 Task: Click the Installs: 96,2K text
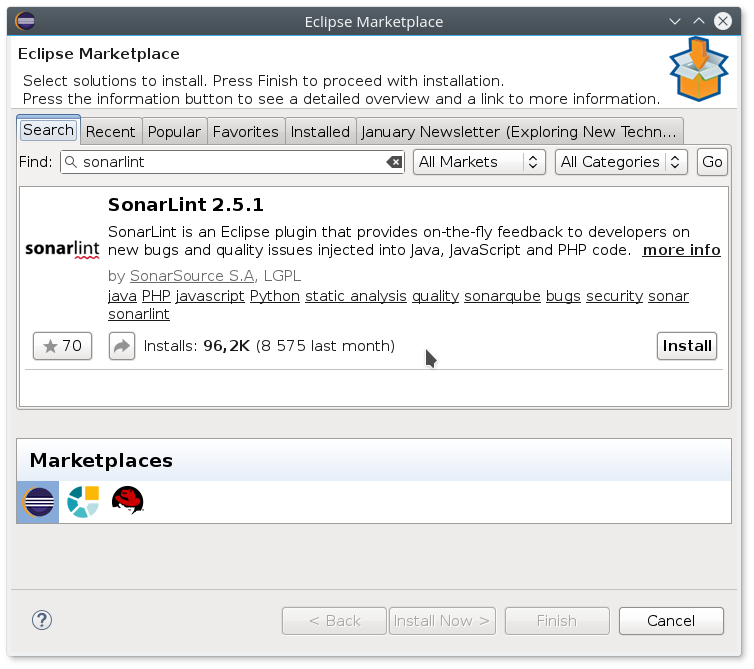[x=197, y=346]
